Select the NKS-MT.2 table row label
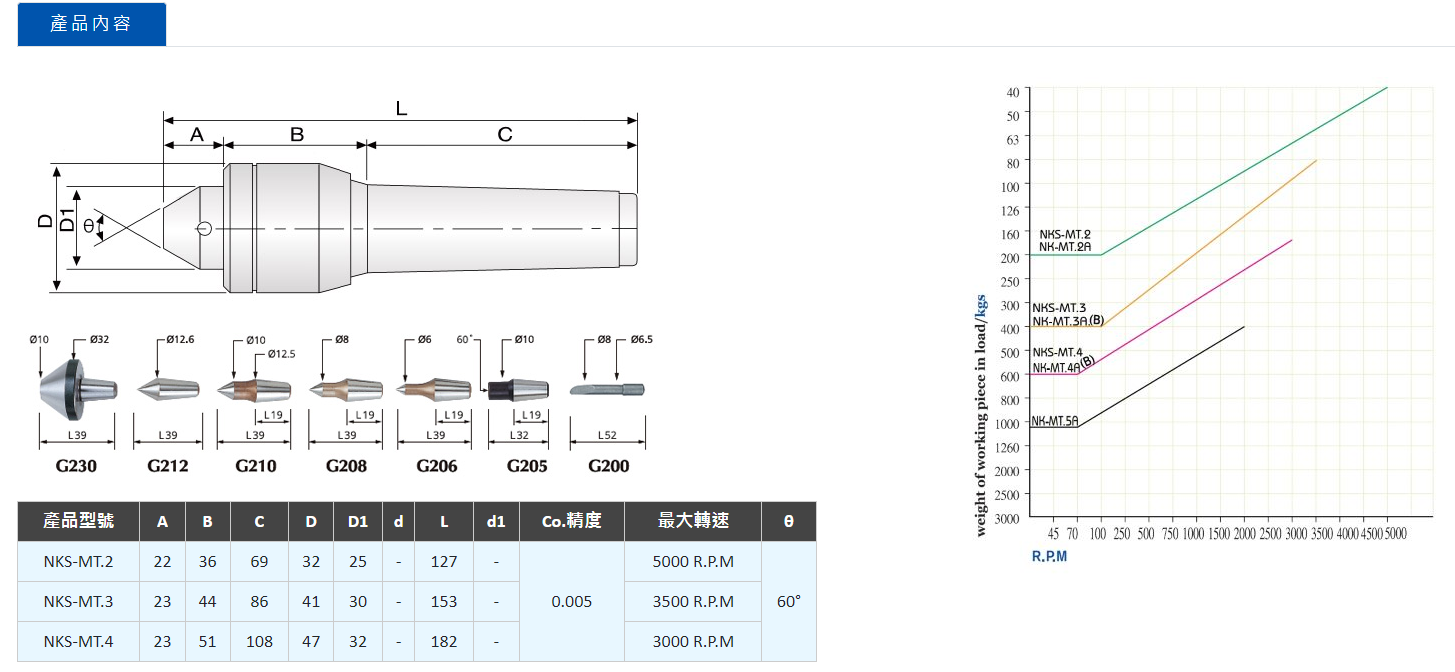 tap(78, 562)
